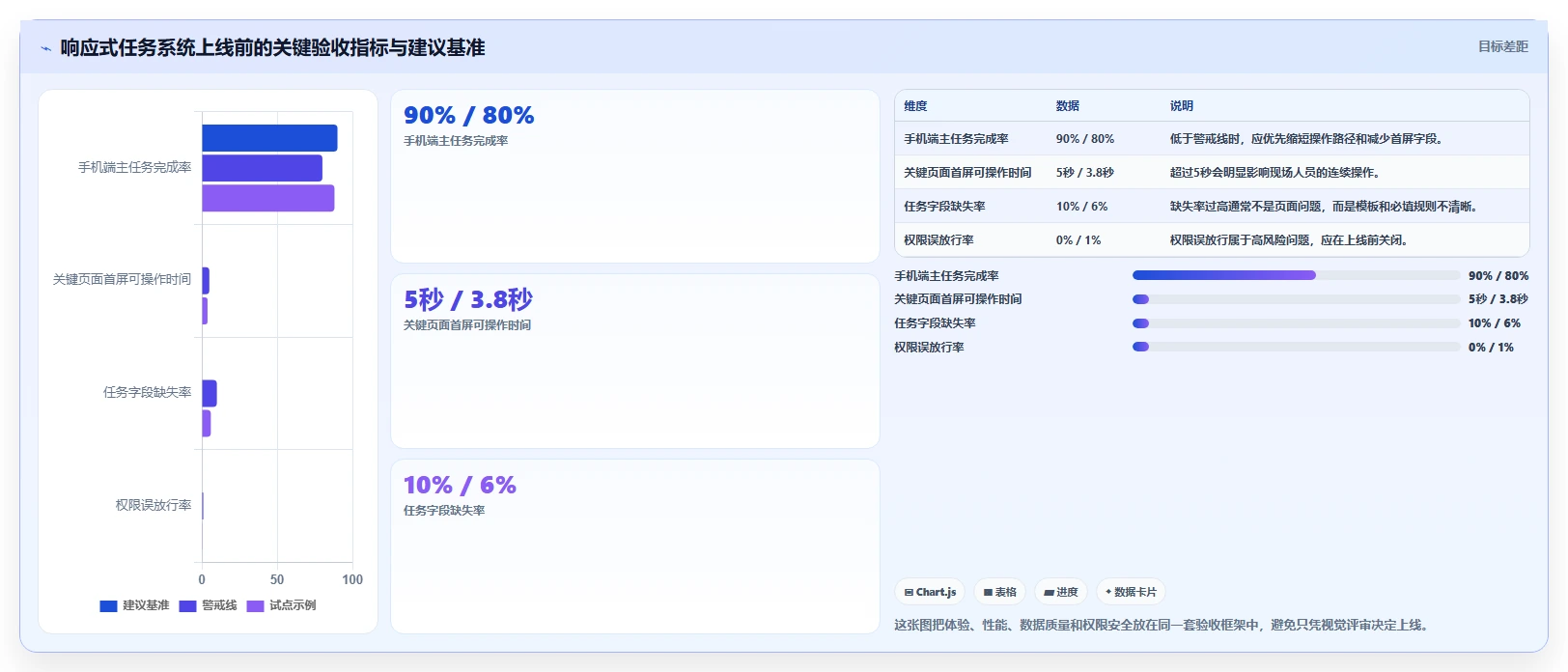Open the 10% / 6% data card
Viewport: 1568px width, 672px height.
pos(635,546)
